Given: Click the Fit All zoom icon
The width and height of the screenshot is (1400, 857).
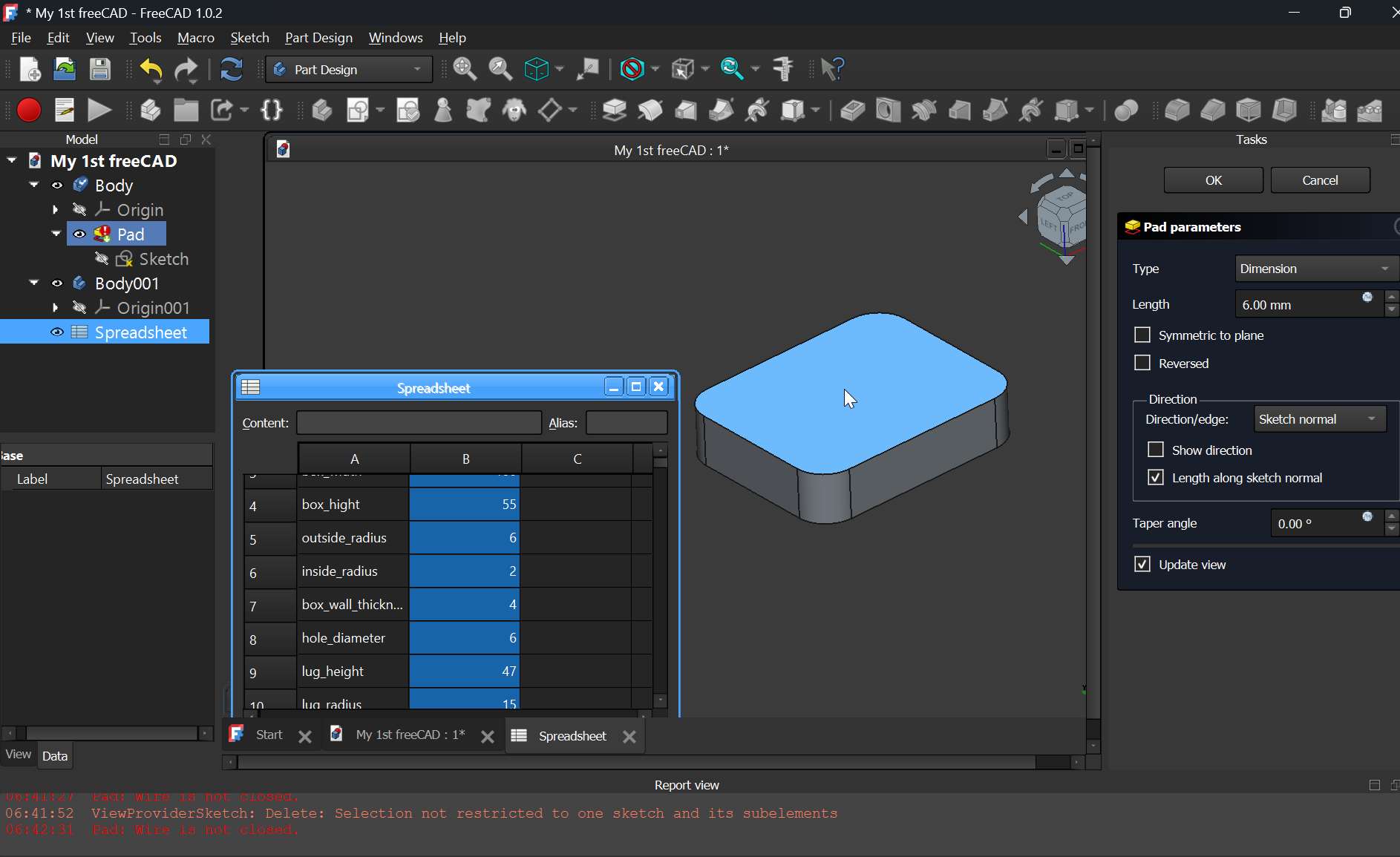Looking at the screenshot, I should pyautogui.click(x=465, y=70).
